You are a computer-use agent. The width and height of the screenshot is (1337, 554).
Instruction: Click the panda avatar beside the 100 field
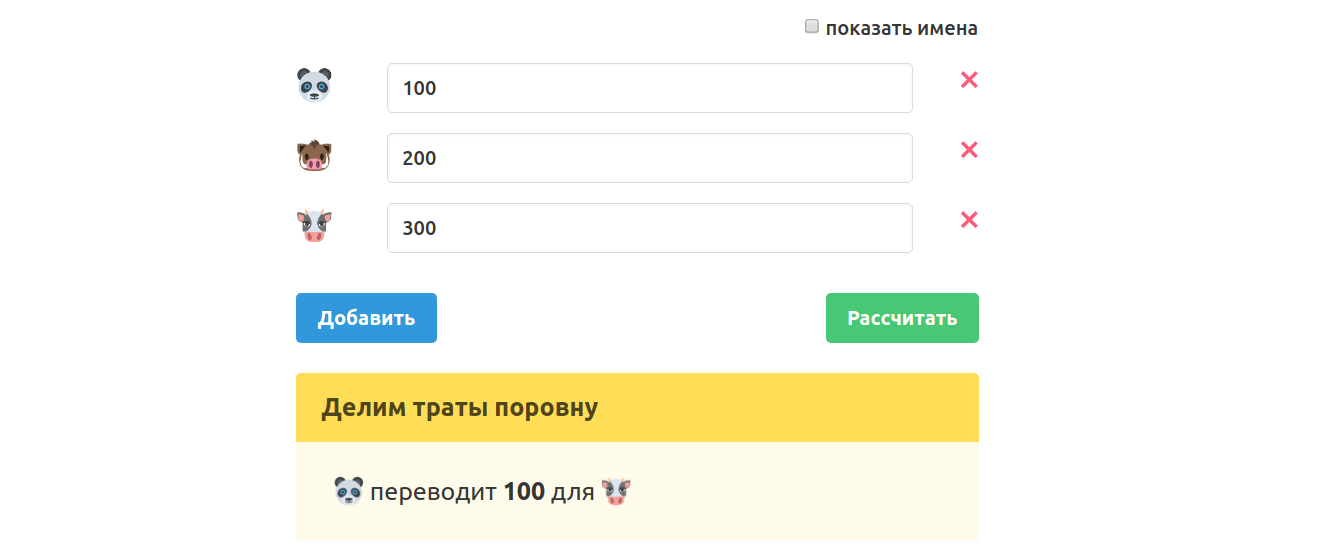coord(314,85)
